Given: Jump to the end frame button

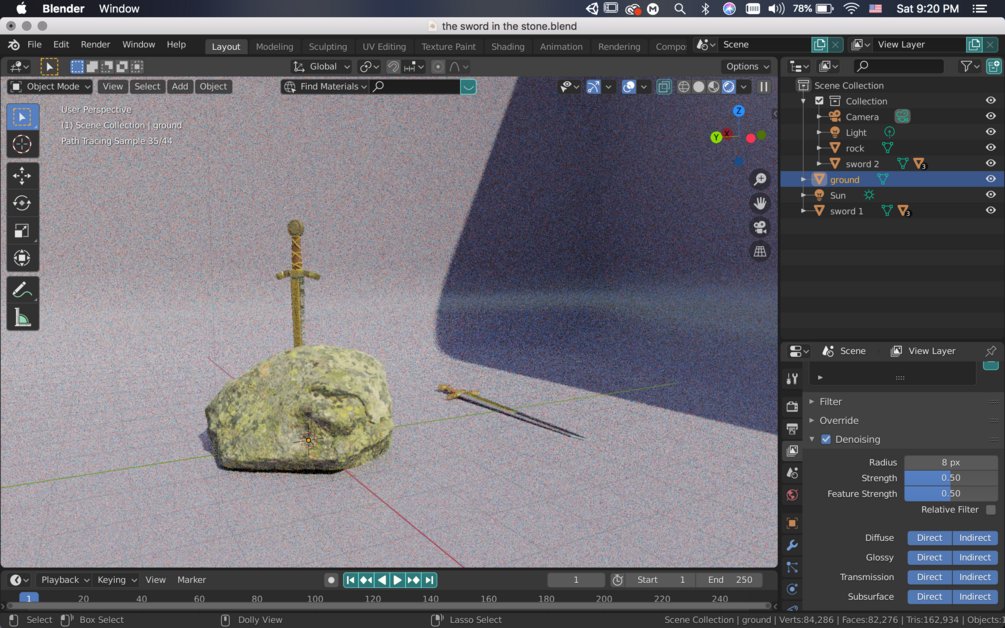Looking at the screenshot, I should (429, 580).
